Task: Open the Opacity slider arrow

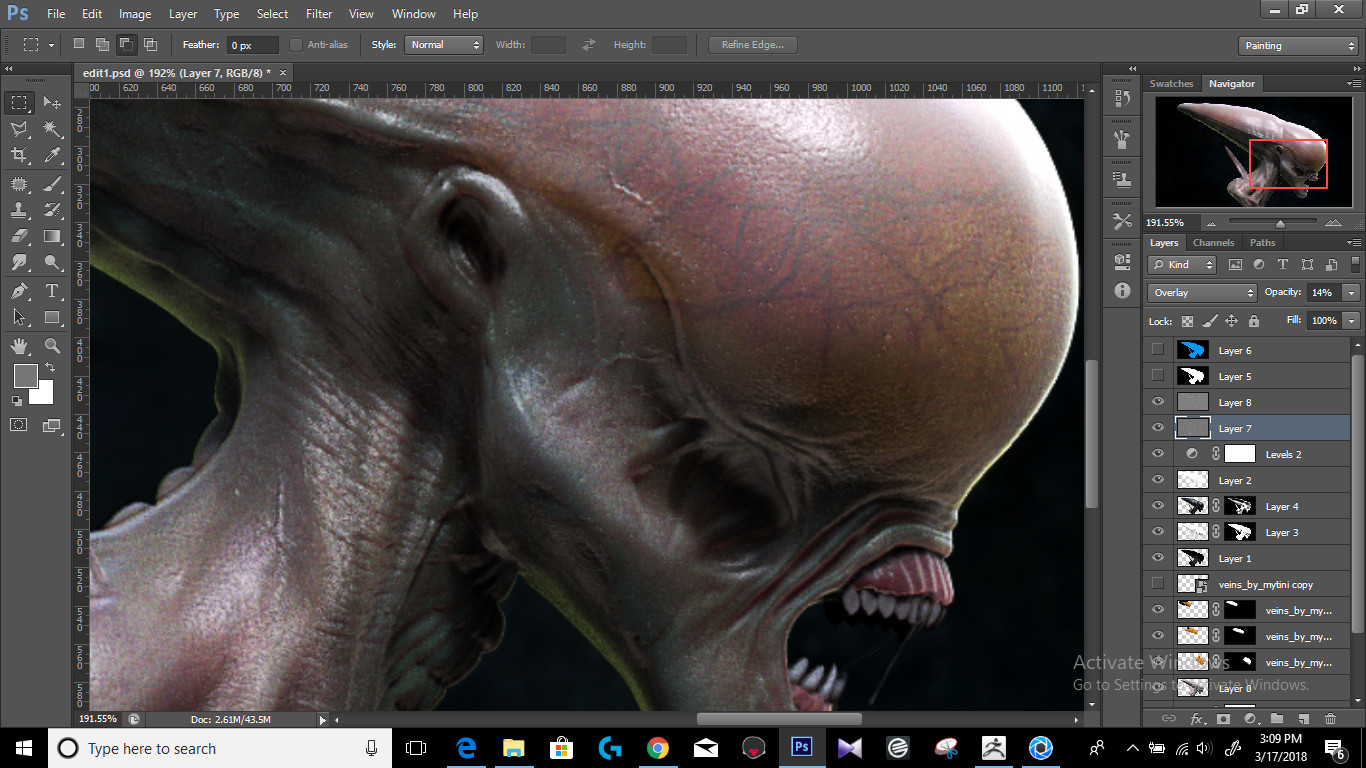Action: point(1352,293)
